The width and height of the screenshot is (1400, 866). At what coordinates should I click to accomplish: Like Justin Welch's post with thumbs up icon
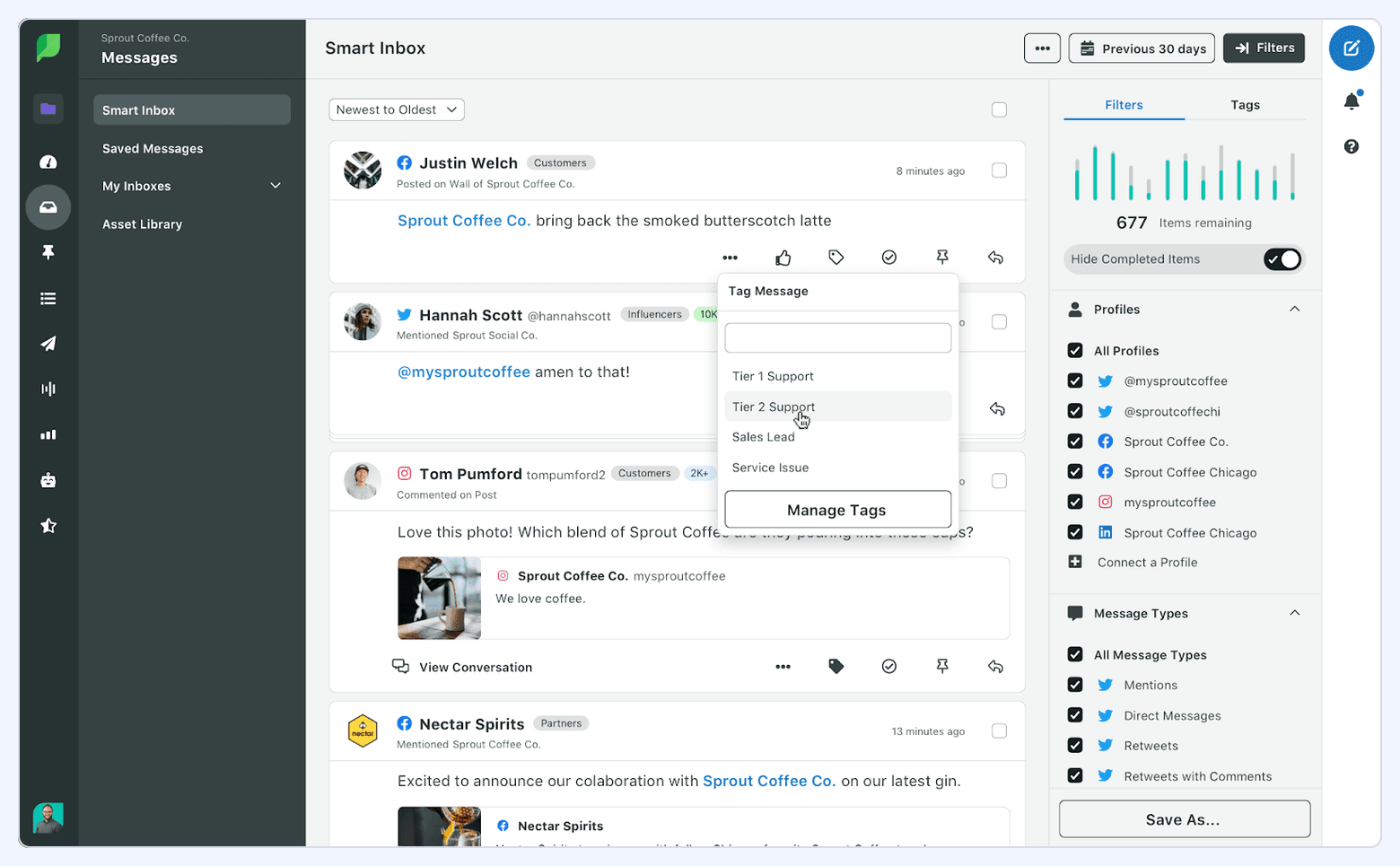[x=783, y=257]
